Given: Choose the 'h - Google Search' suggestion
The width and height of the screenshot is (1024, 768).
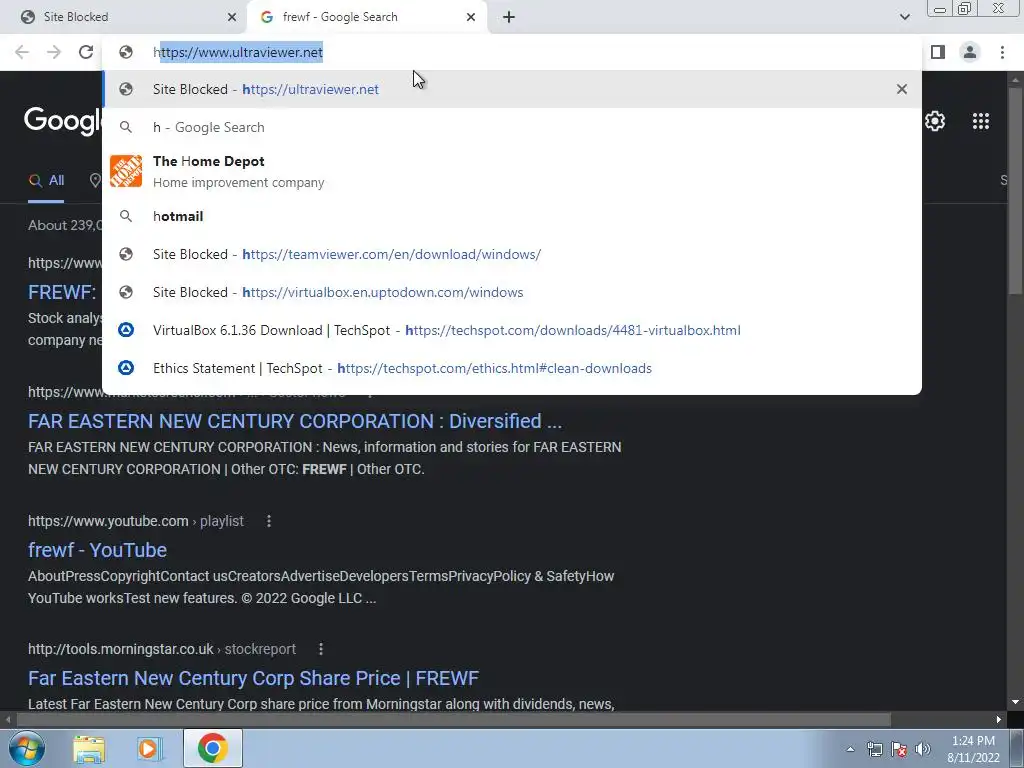Looking at the screenshot, I should 512,127.
